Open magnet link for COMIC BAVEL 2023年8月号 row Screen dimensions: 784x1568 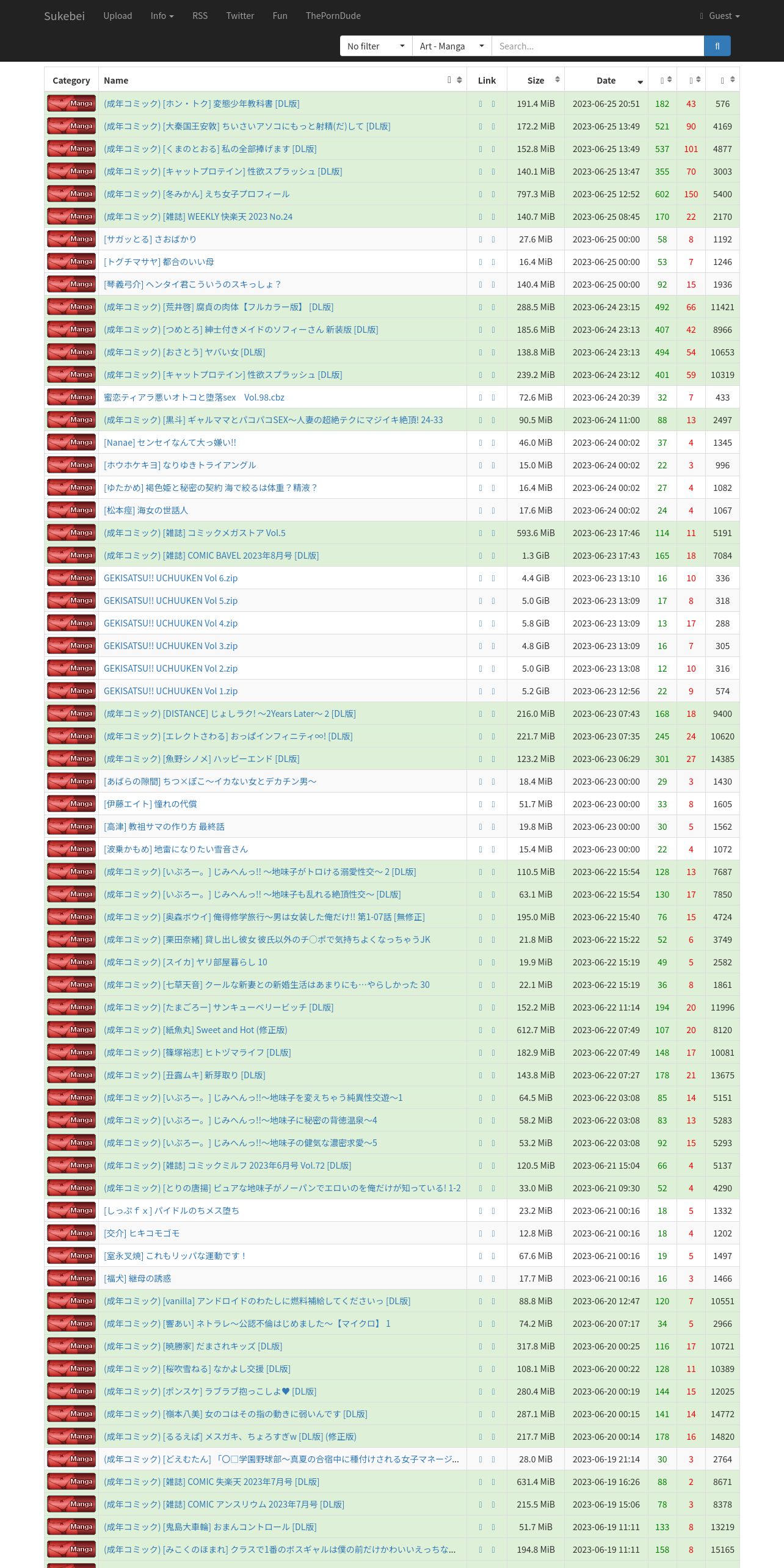493,556
